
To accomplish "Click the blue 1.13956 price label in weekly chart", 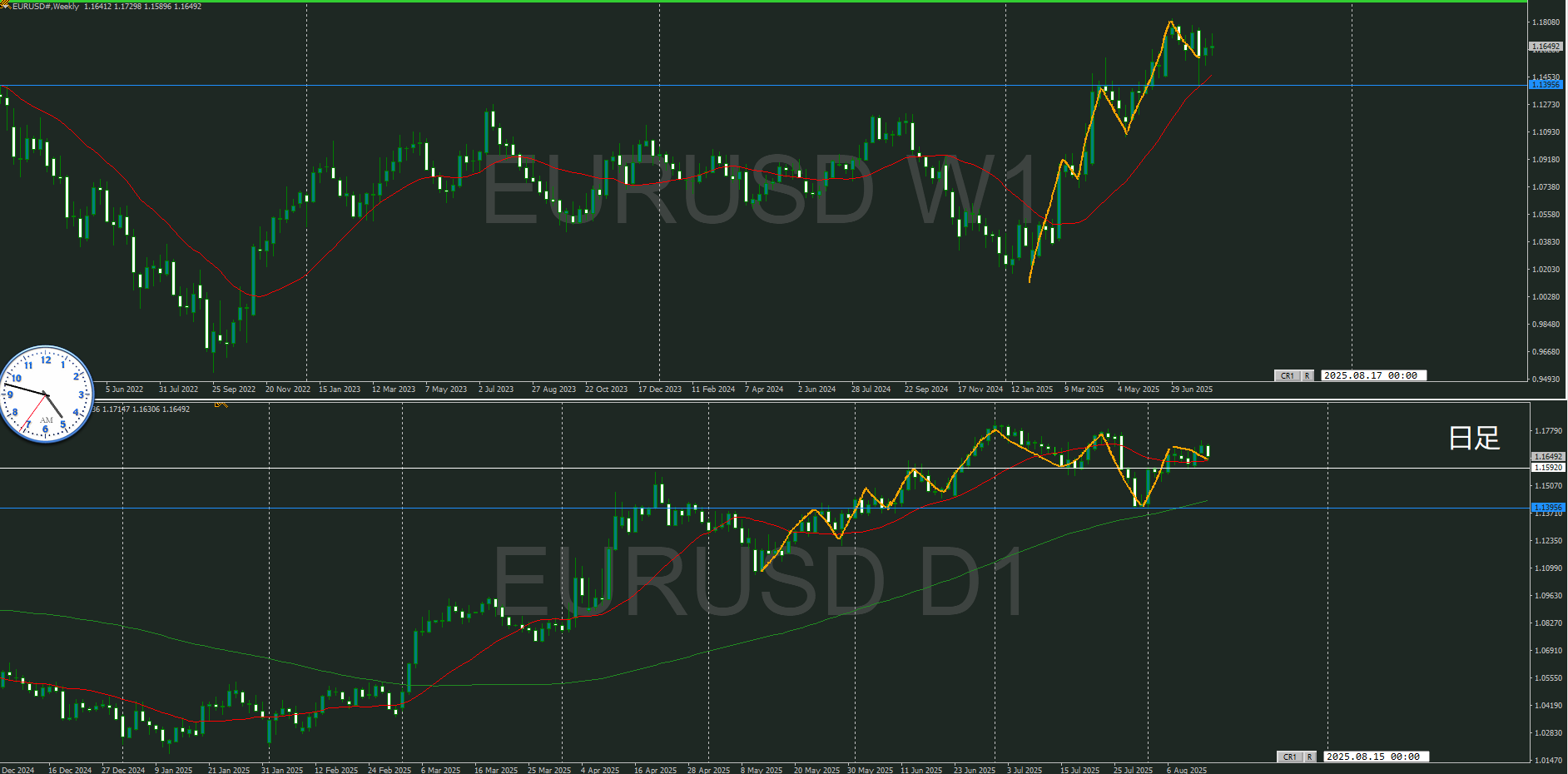I will click(1546, 85).
